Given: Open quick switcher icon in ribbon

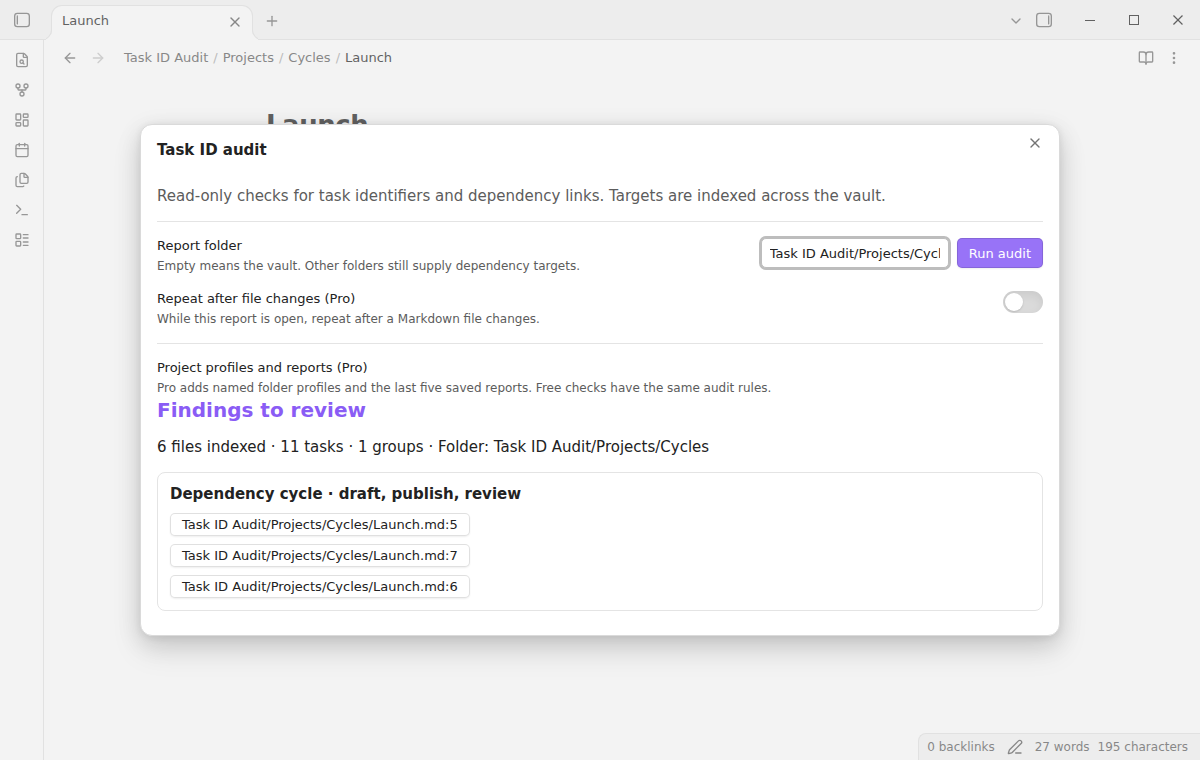Looking at the screenshot, I should click(x=22, y=60).
